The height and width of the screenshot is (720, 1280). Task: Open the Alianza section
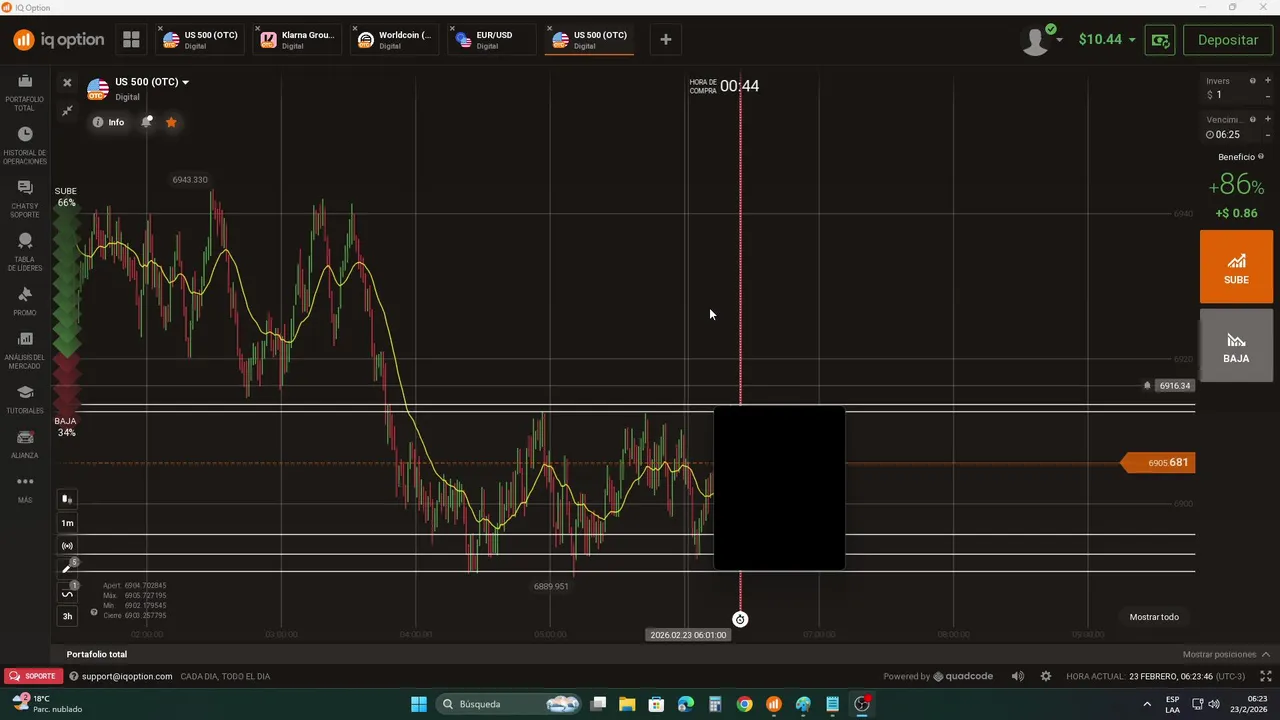[25, 444]
